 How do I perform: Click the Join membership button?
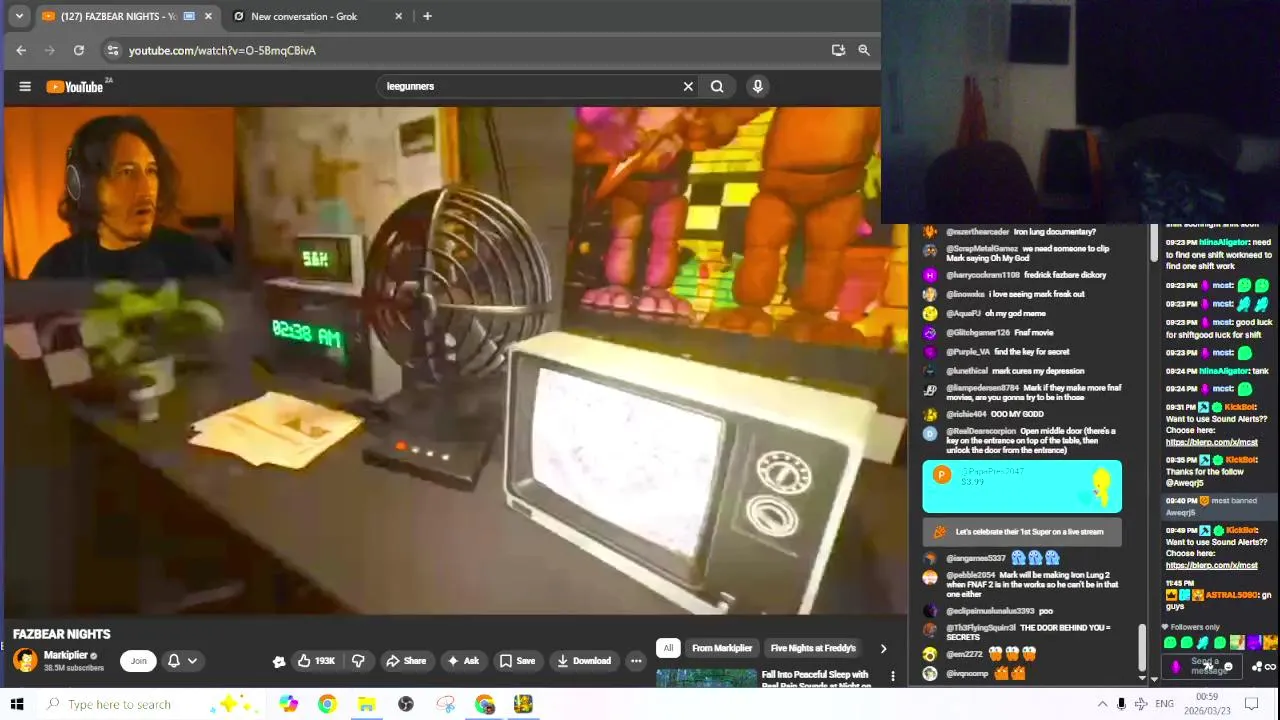pyautogui.click(x=139, y=661)
